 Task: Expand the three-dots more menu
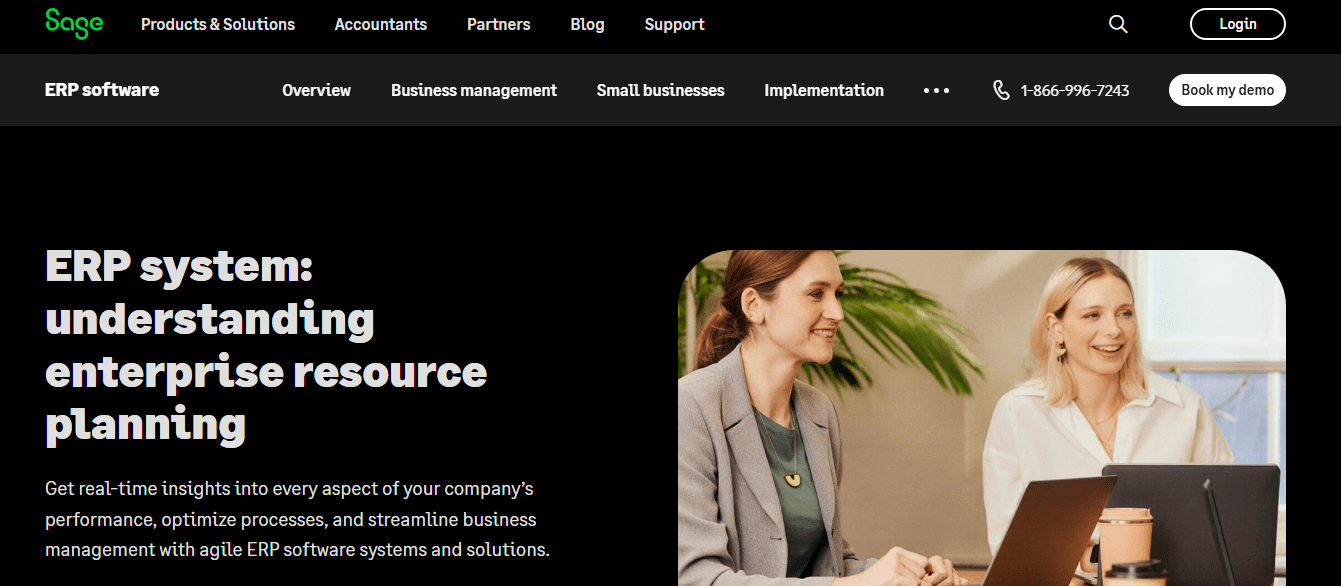937,90
